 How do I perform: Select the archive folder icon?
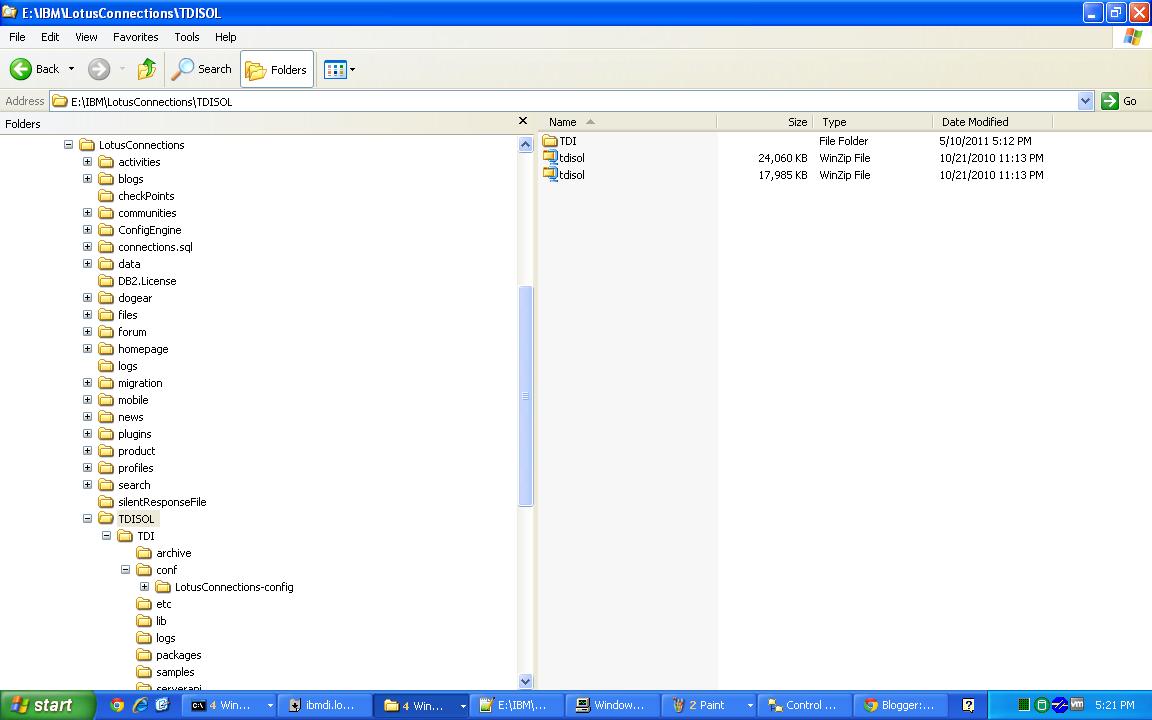(x=144, y=553)
